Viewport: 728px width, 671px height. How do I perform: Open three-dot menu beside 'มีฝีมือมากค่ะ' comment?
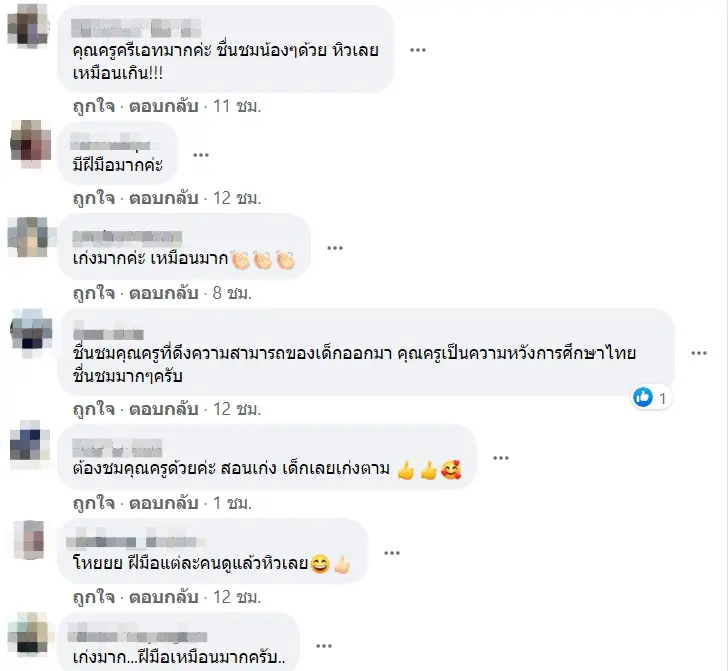pos(201,155)
